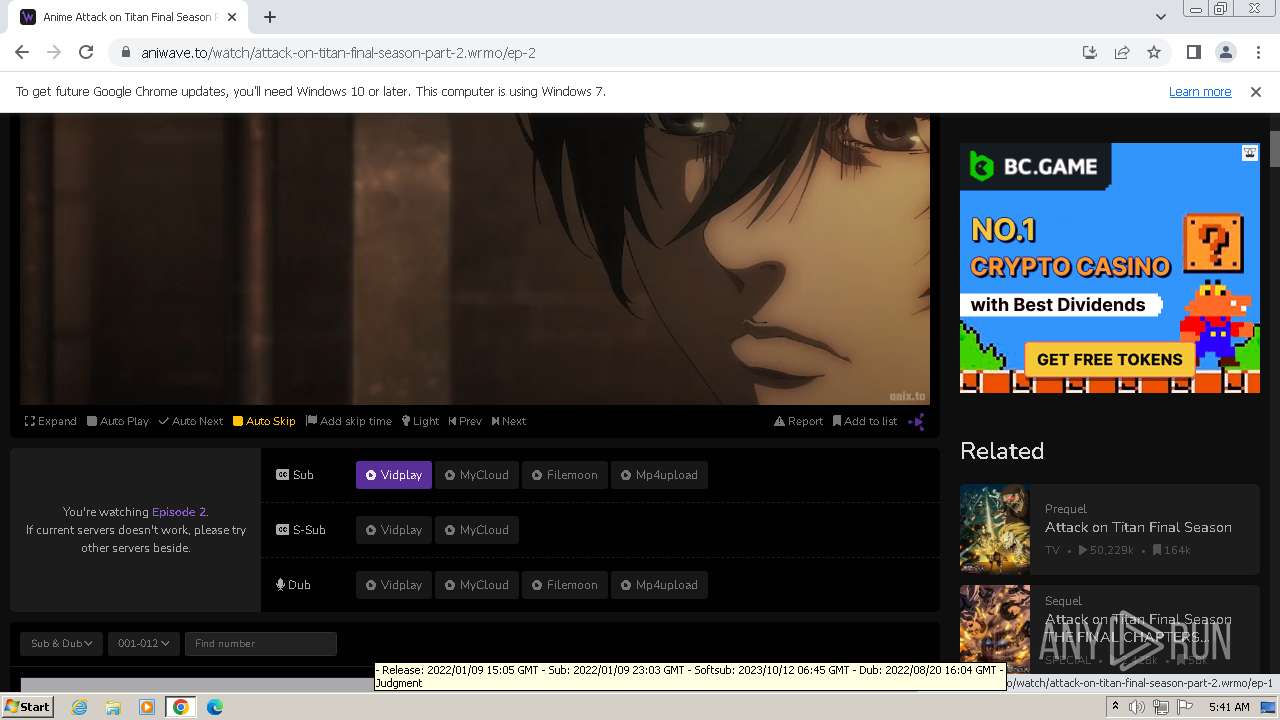View site information lock icon
This screenshot has width=1280, height=720.
tap(125, 53)
